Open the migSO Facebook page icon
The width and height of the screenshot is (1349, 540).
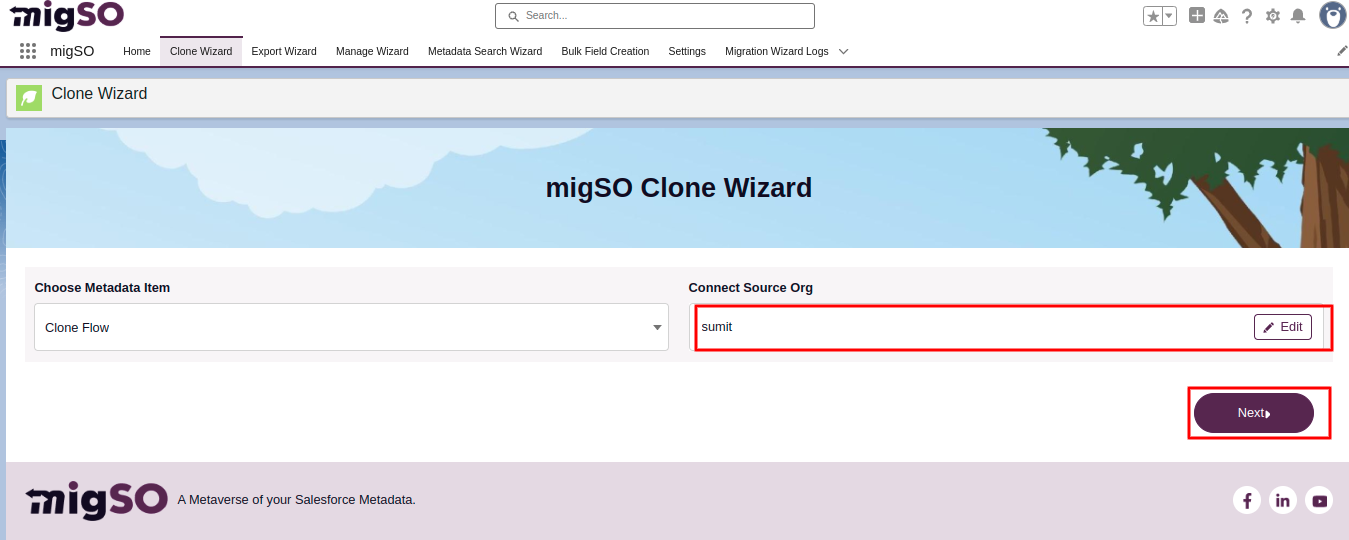(1247, 500)
